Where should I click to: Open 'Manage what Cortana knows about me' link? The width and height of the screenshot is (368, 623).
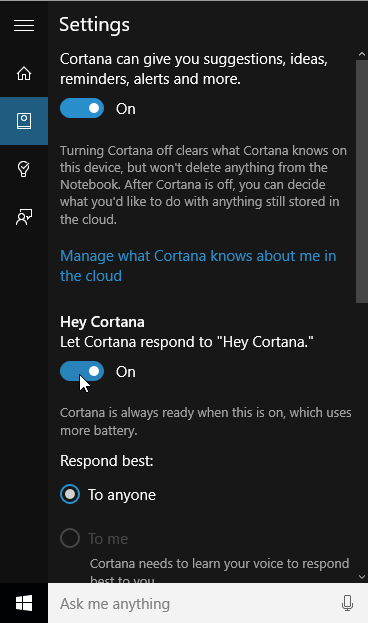point(198,265)
